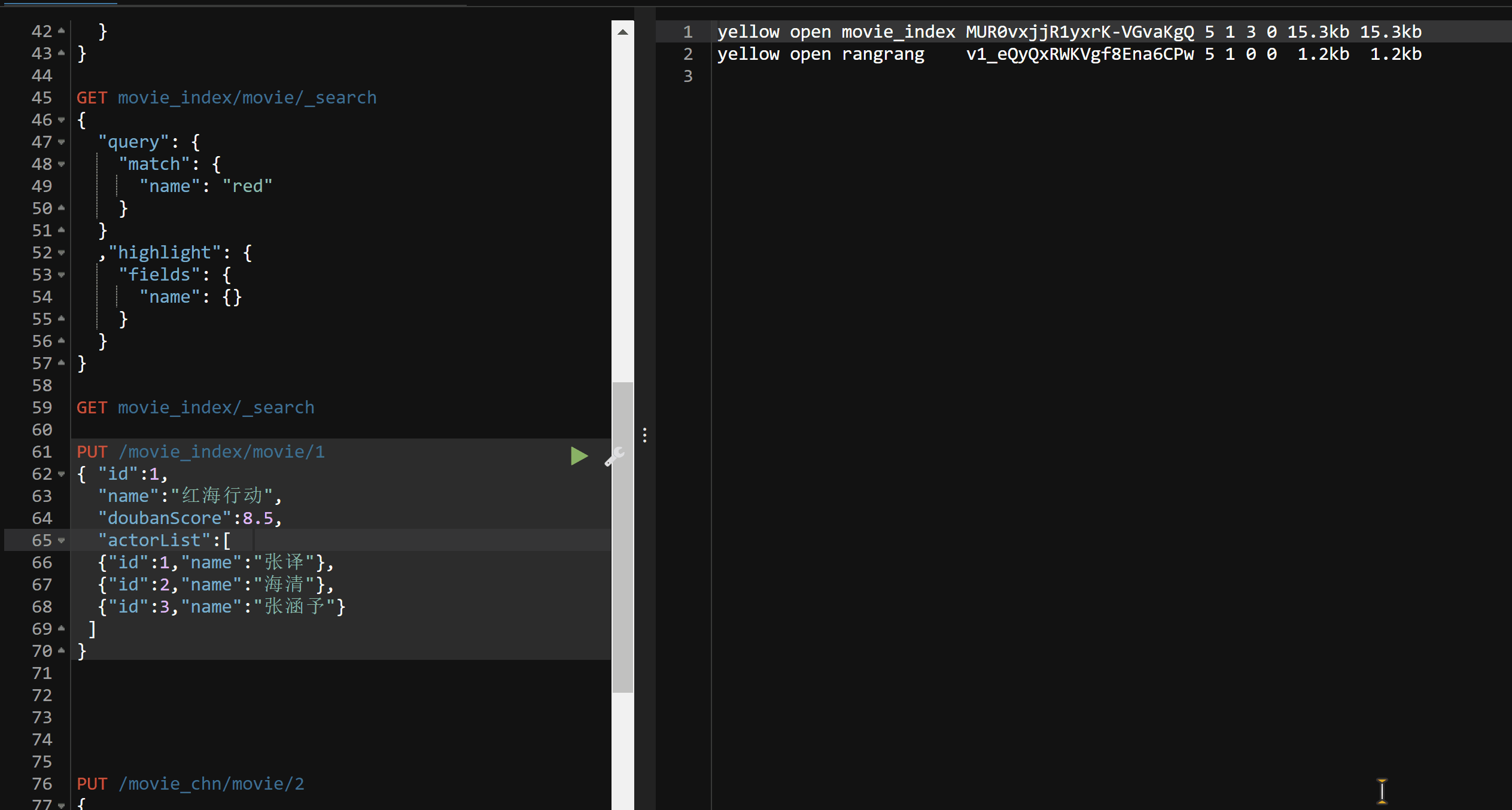This screenshot has width=1512, height=810.
Task: Collapse the "query" block on line 47
Action: pyautogui.click(x=62, y=142)
